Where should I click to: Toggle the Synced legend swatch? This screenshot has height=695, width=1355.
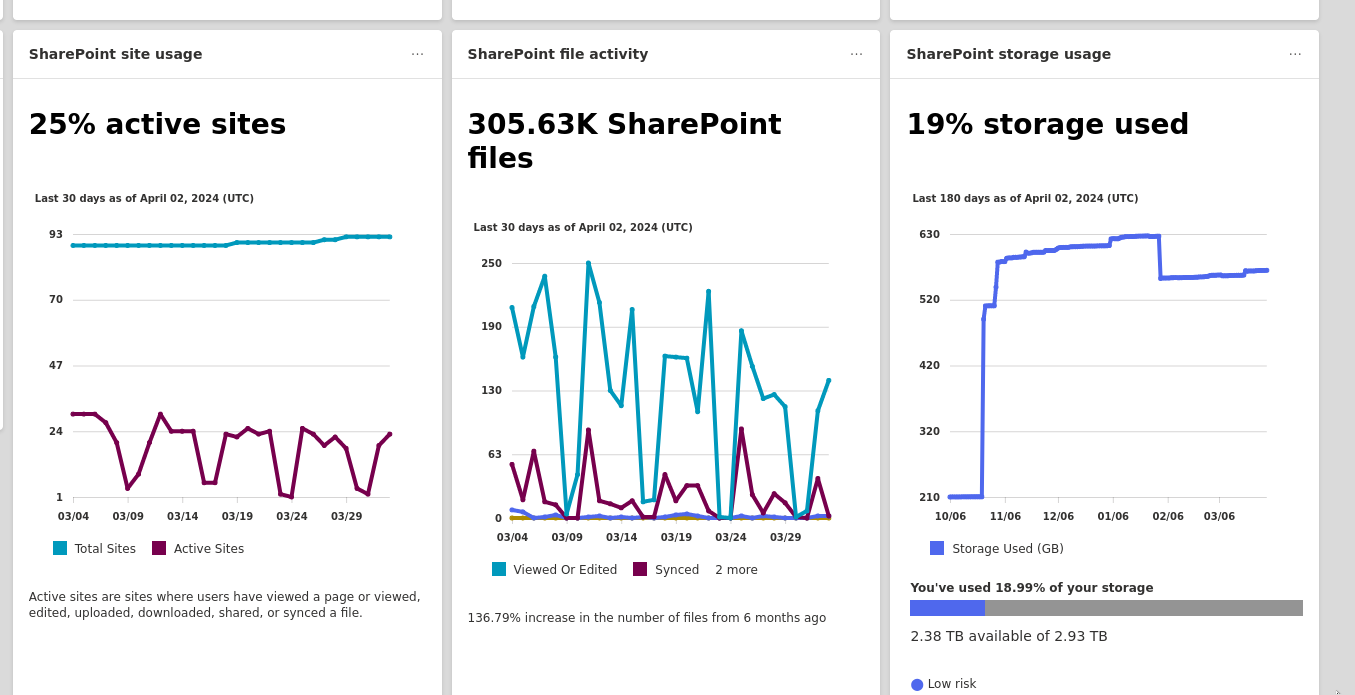pos(640,569)
